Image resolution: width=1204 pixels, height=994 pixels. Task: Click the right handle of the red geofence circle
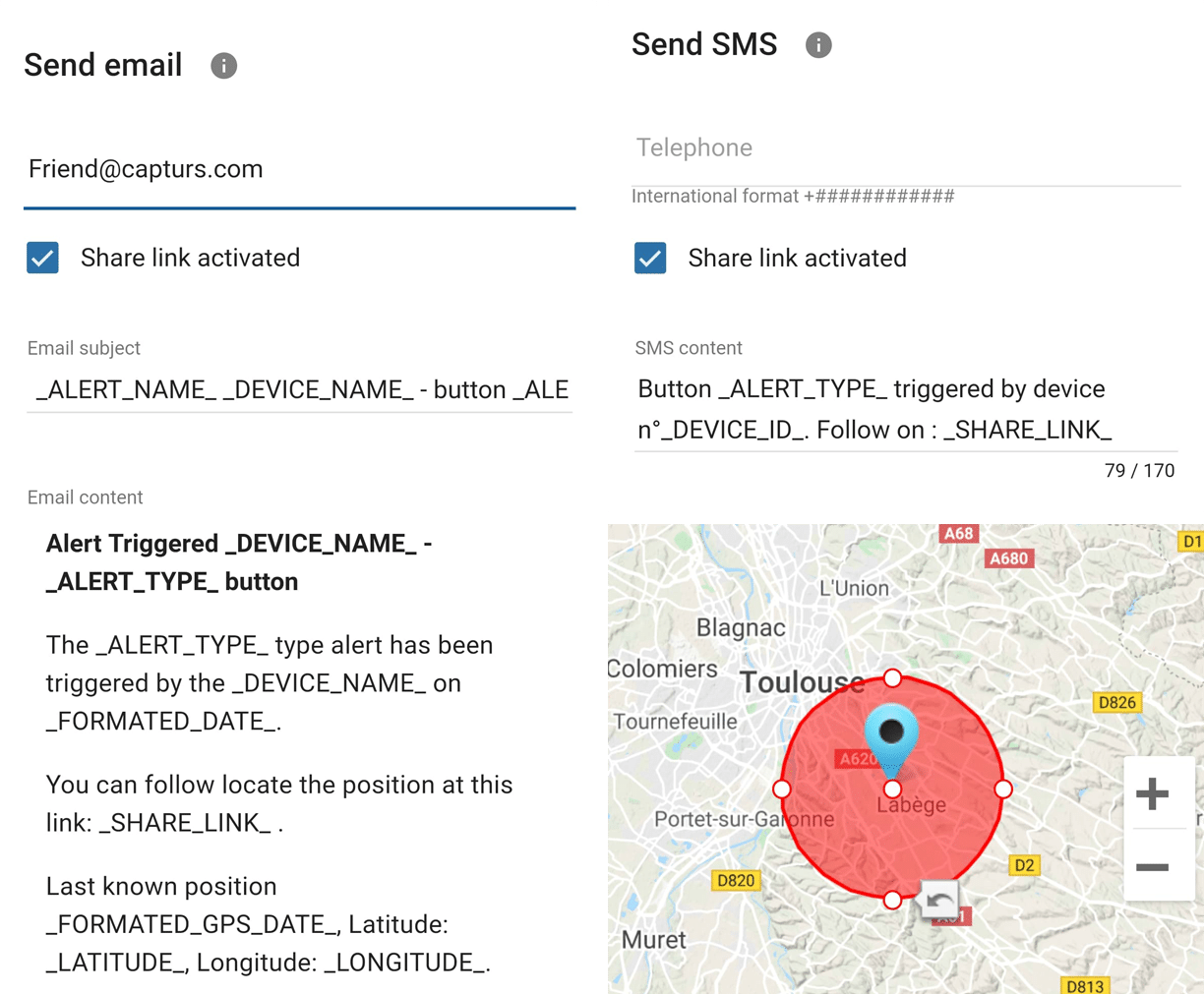coord(1003,789)
